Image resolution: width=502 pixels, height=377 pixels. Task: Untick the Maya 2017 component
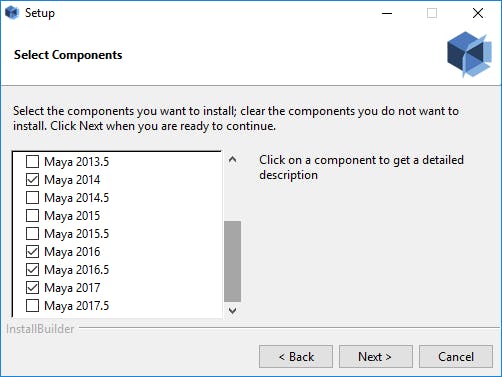tap(32, 288)
